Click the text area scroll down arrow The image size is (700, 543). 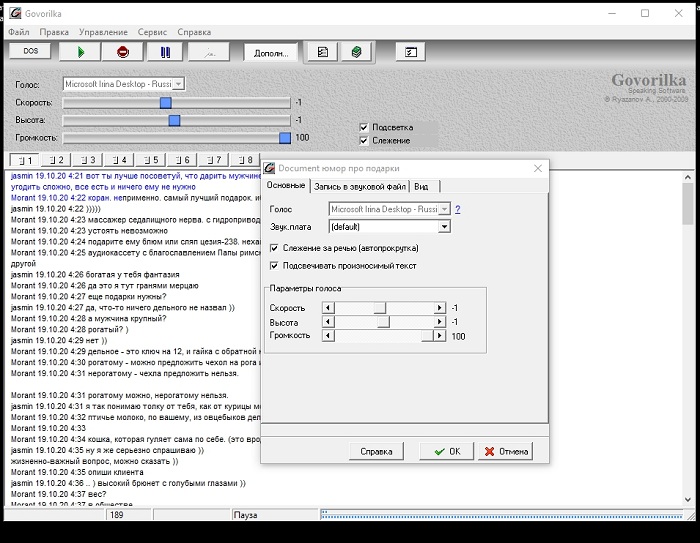688,500
